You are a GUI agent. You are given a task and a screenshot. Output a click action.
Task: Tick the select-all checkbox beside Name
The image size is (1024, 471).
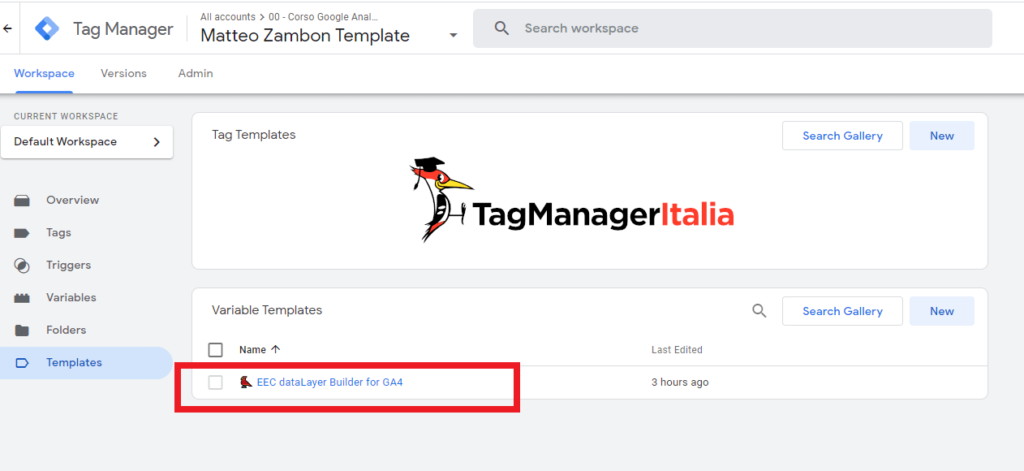(x=216, y=349)
